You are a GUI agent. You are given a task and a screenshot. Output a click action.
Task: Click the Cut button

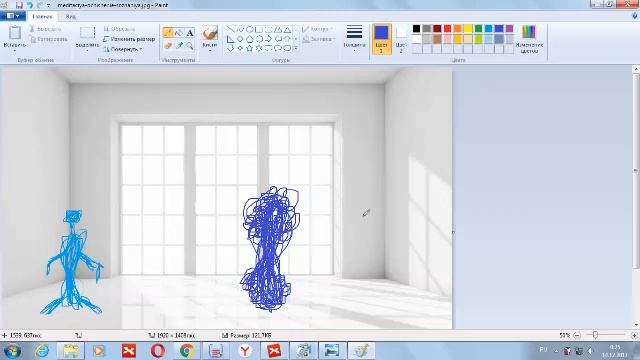[x=45, y=29]
